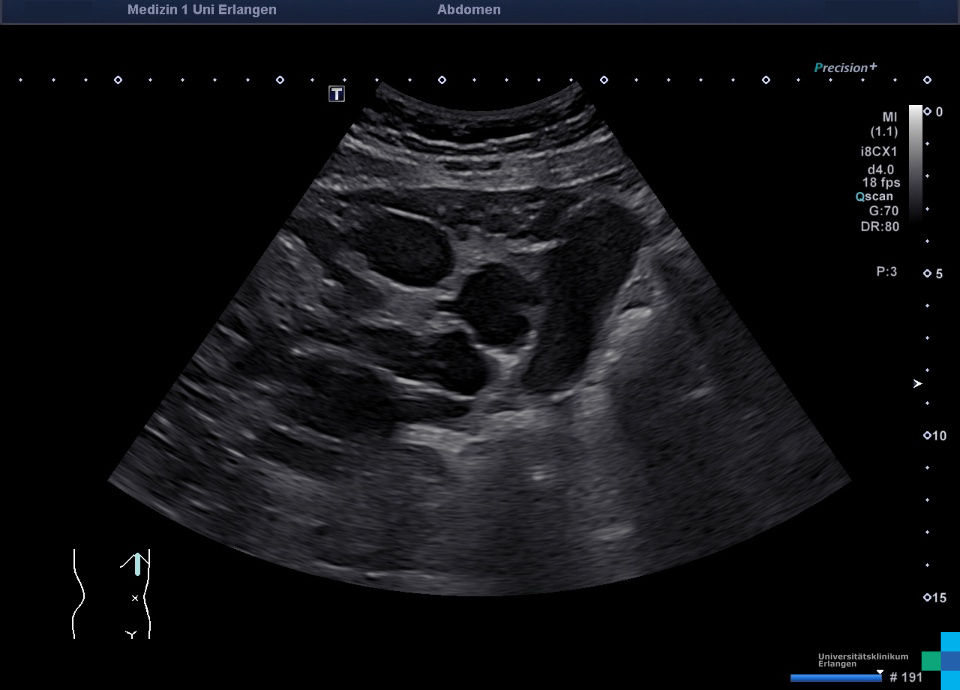This screenshot has width=960, height=690.
Task: Select the body marker pictogram
Action: (111, 594)
